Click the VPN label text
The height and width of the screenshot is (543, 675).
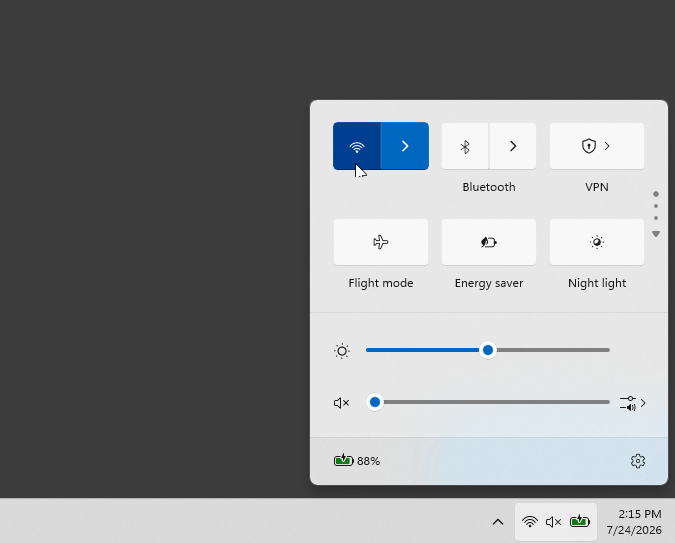[597, 187]
